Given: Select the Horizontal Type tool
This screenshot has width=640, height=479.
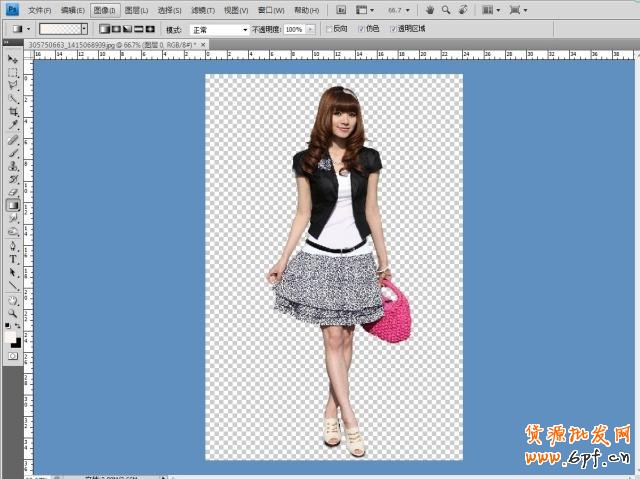Looking at the screenshot, I should pyautogui.click(x=13, y=259).
